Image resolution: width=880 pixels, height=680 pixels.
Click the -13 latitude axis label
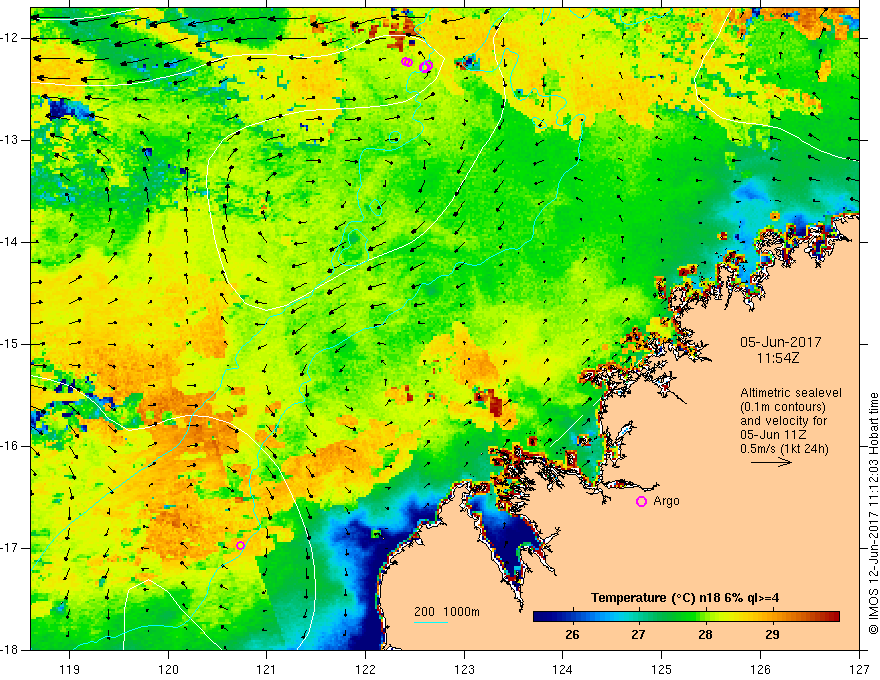point(10,140)
